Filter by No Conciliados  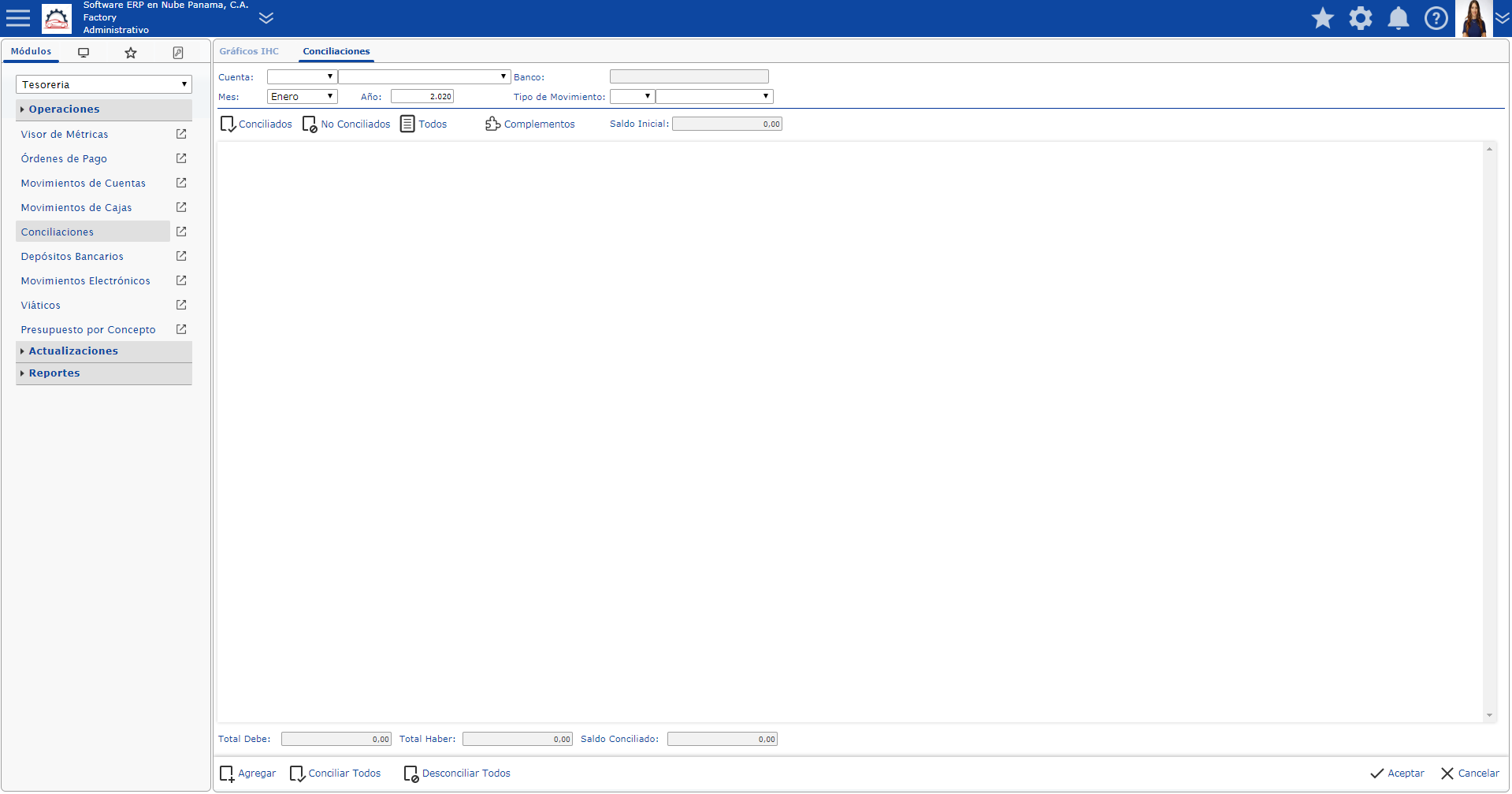346,124
